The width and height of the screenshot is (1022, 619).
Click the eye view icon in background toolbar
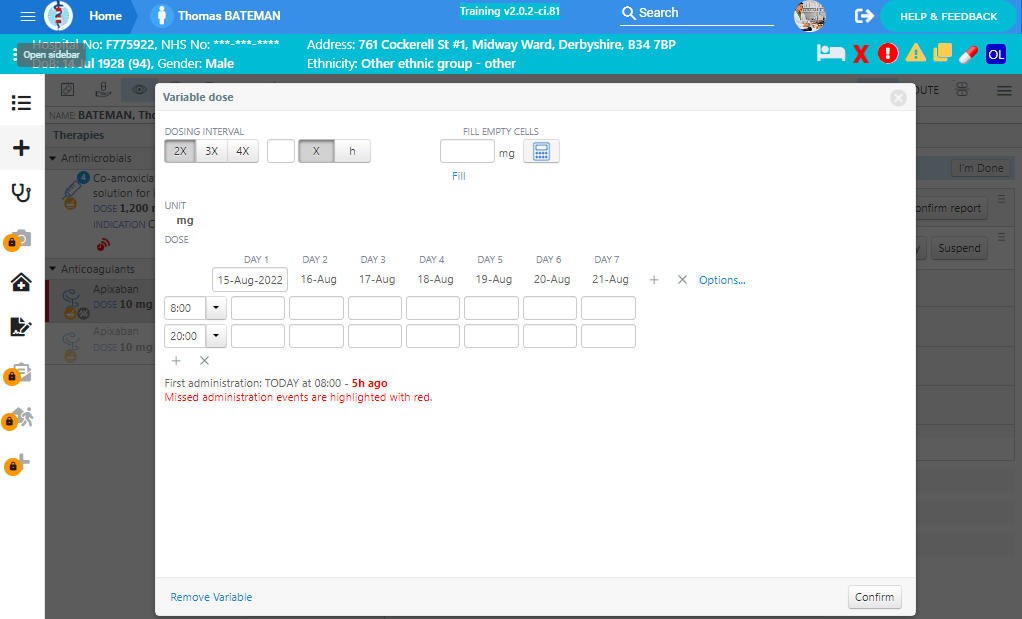tap(139, 90)
